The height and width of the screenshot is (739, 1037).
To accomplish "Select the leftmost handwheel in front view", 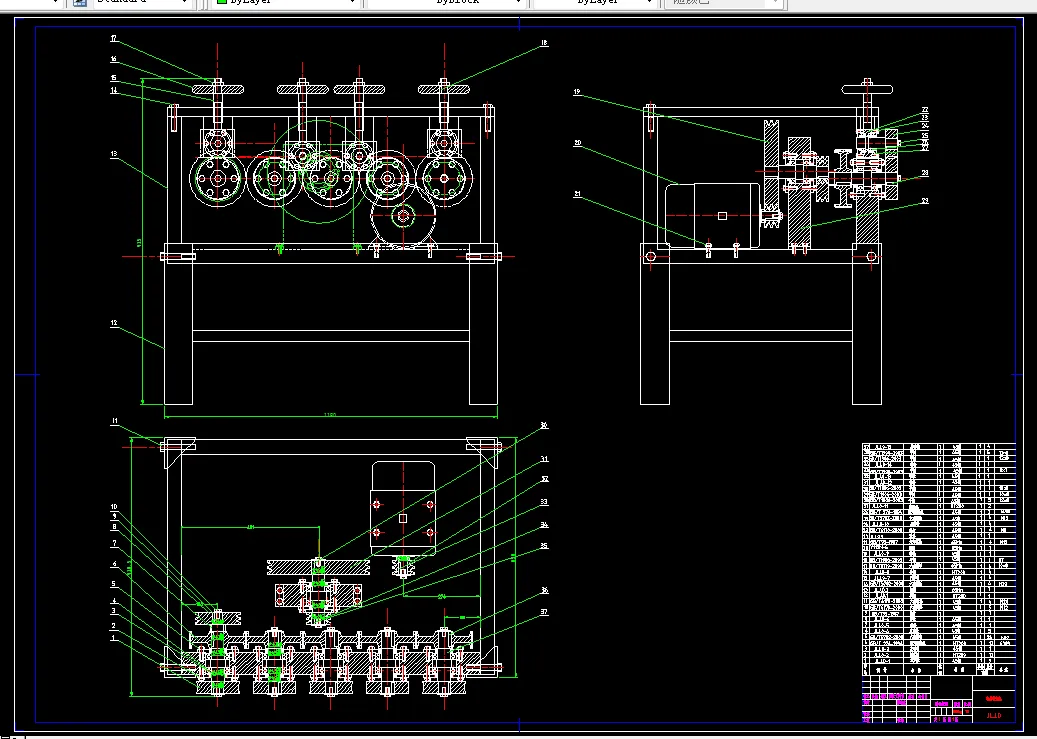I will [x=218, y=89].
